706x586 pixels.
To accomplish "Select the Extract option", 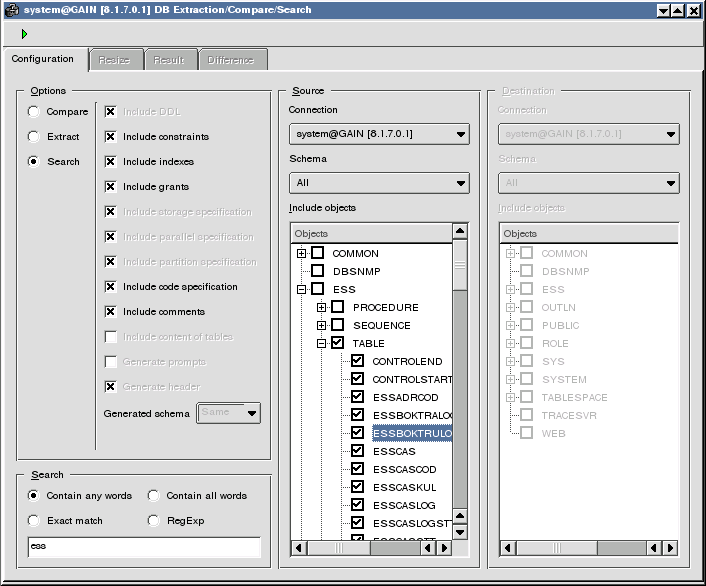I will point(34,137).
